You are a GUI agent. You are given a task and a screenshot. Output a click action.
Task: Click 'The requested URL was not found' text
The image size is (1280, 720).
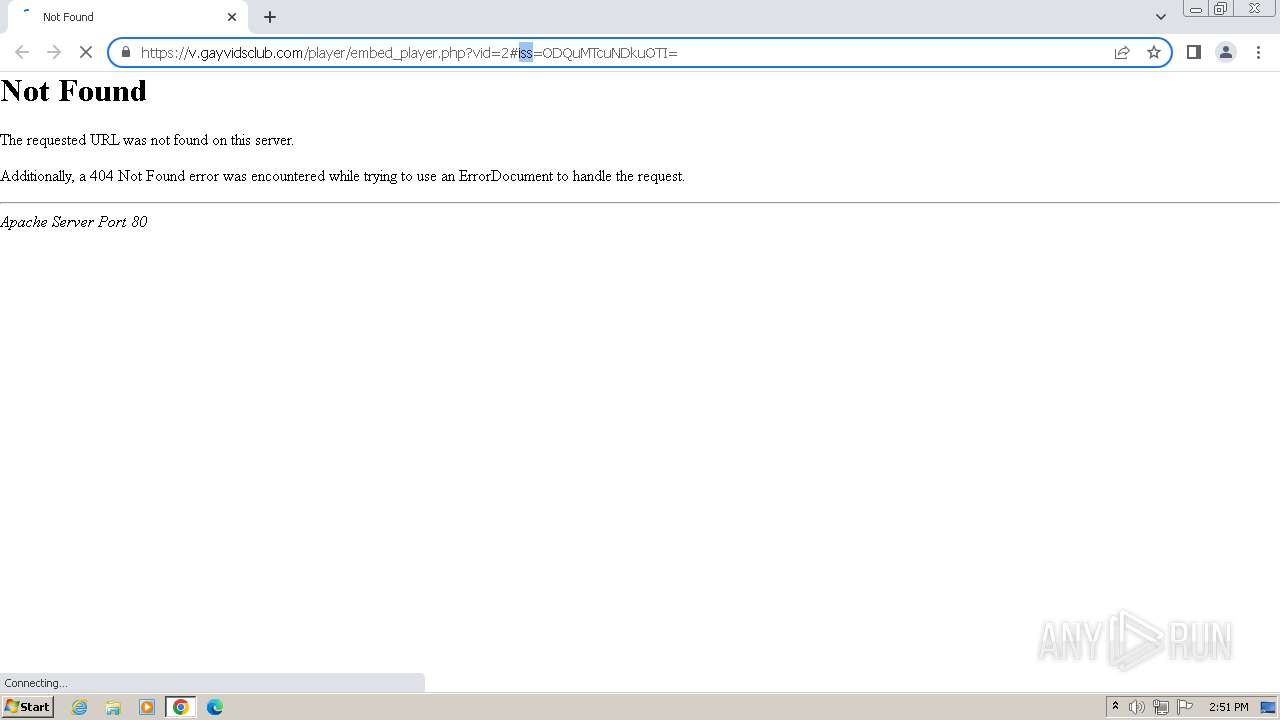147,140
